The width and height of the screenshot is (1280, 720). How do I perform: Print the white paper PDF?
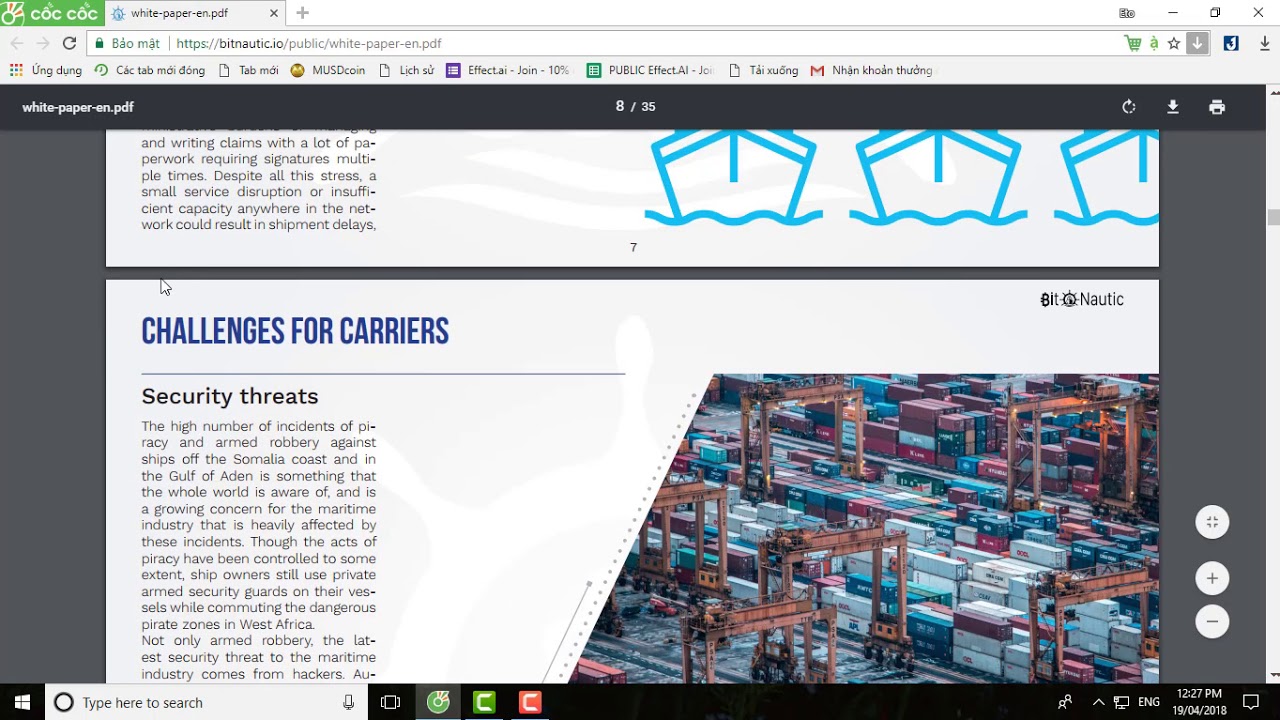(1217, 107)
